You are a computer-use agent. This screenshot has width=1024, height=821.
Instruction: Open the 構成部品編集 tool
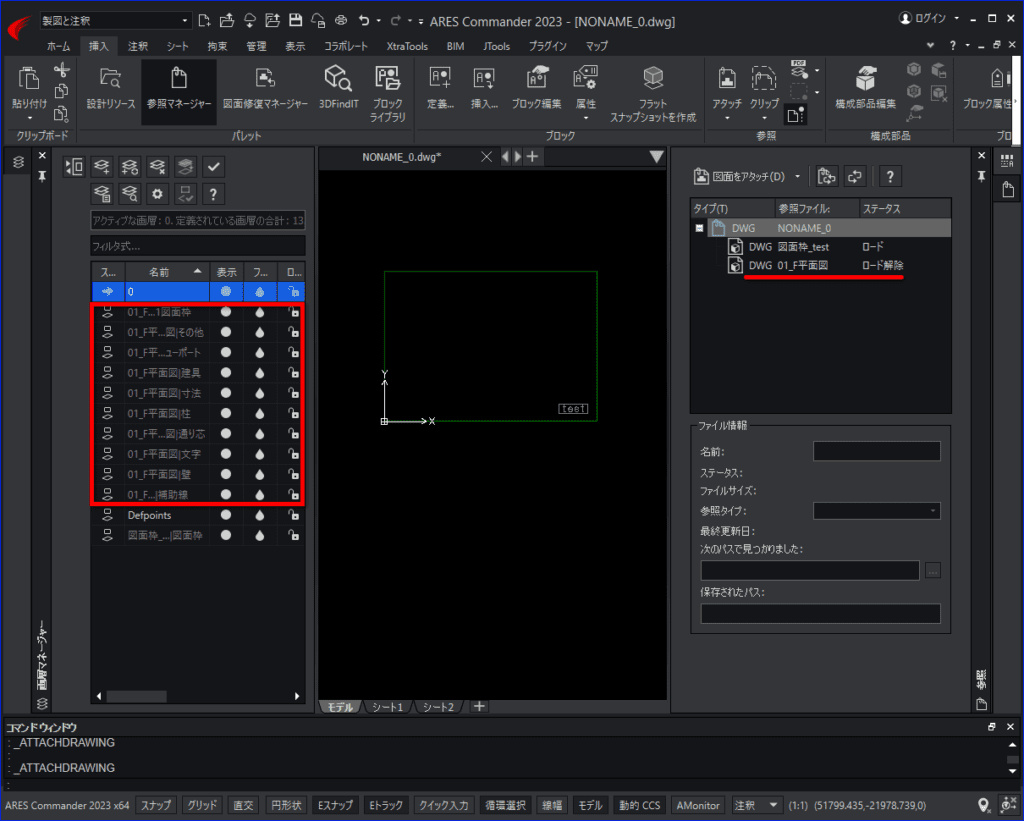(865, 89)
